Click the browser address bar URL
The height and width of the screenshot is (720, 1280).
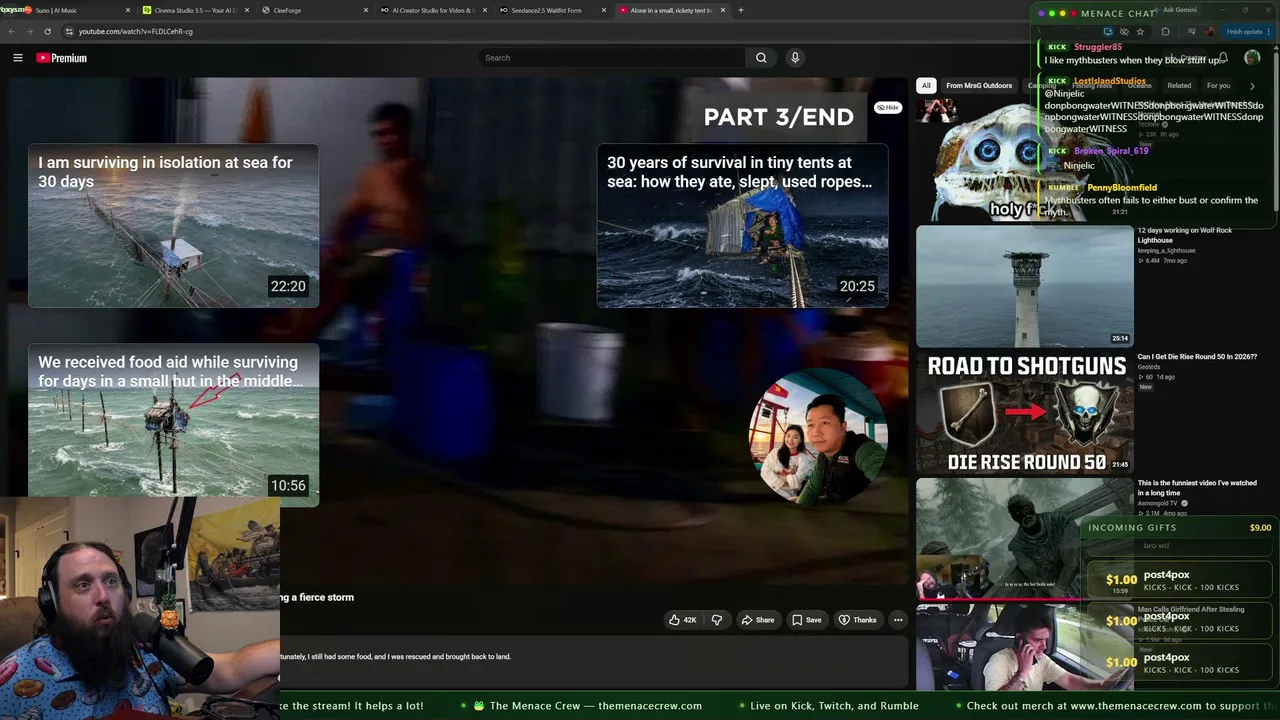136,31
